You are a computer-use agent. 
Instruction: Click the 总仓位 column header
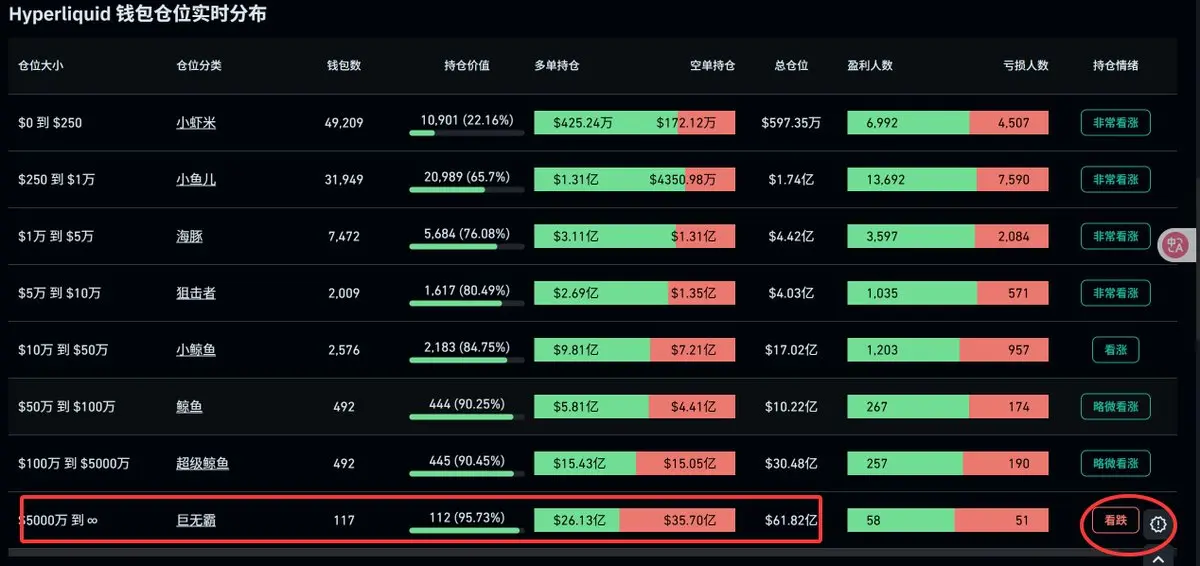792,66
